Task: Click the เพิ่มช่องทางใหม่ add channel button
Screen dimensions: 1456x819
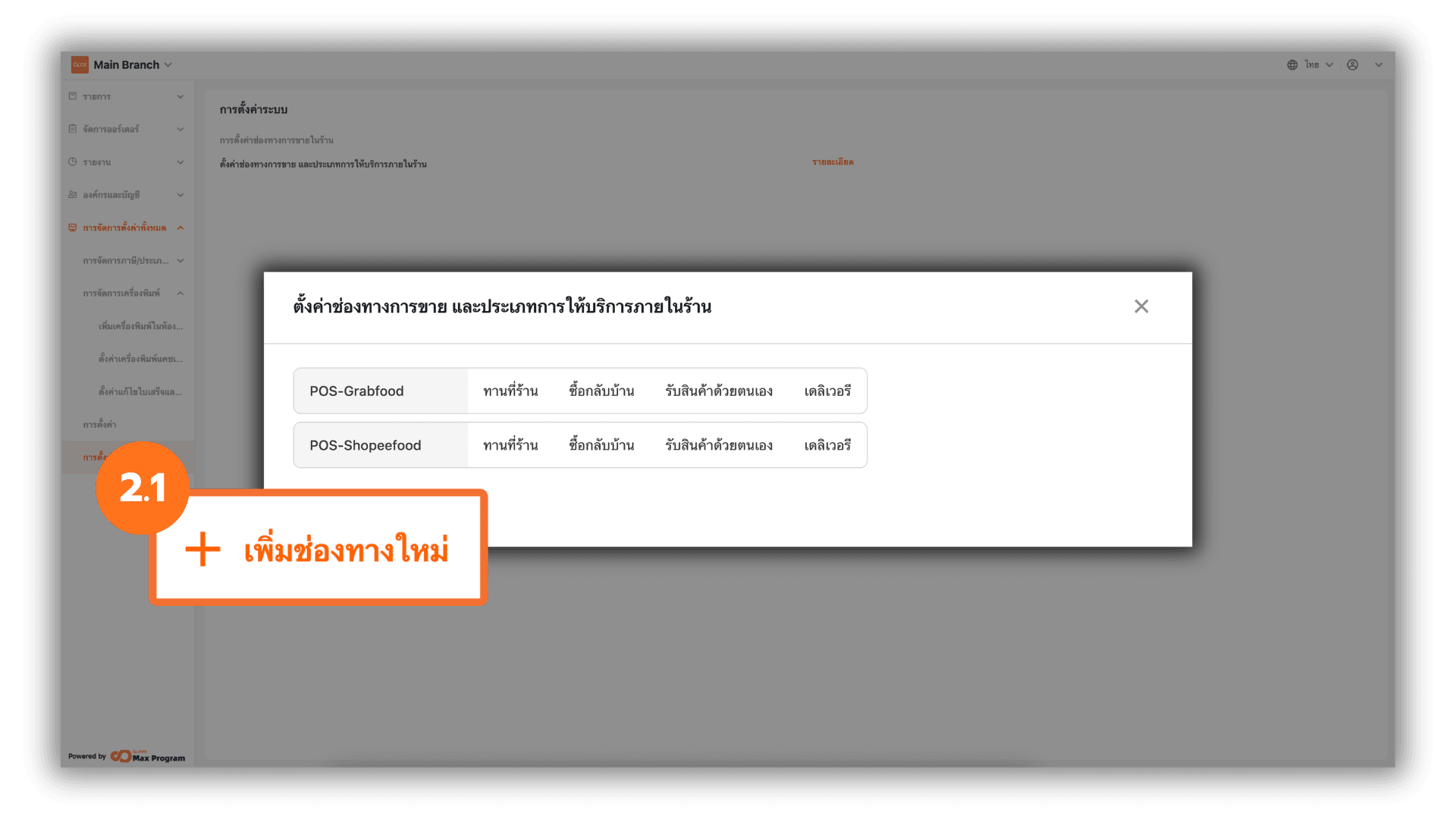Action: point(318,549)
